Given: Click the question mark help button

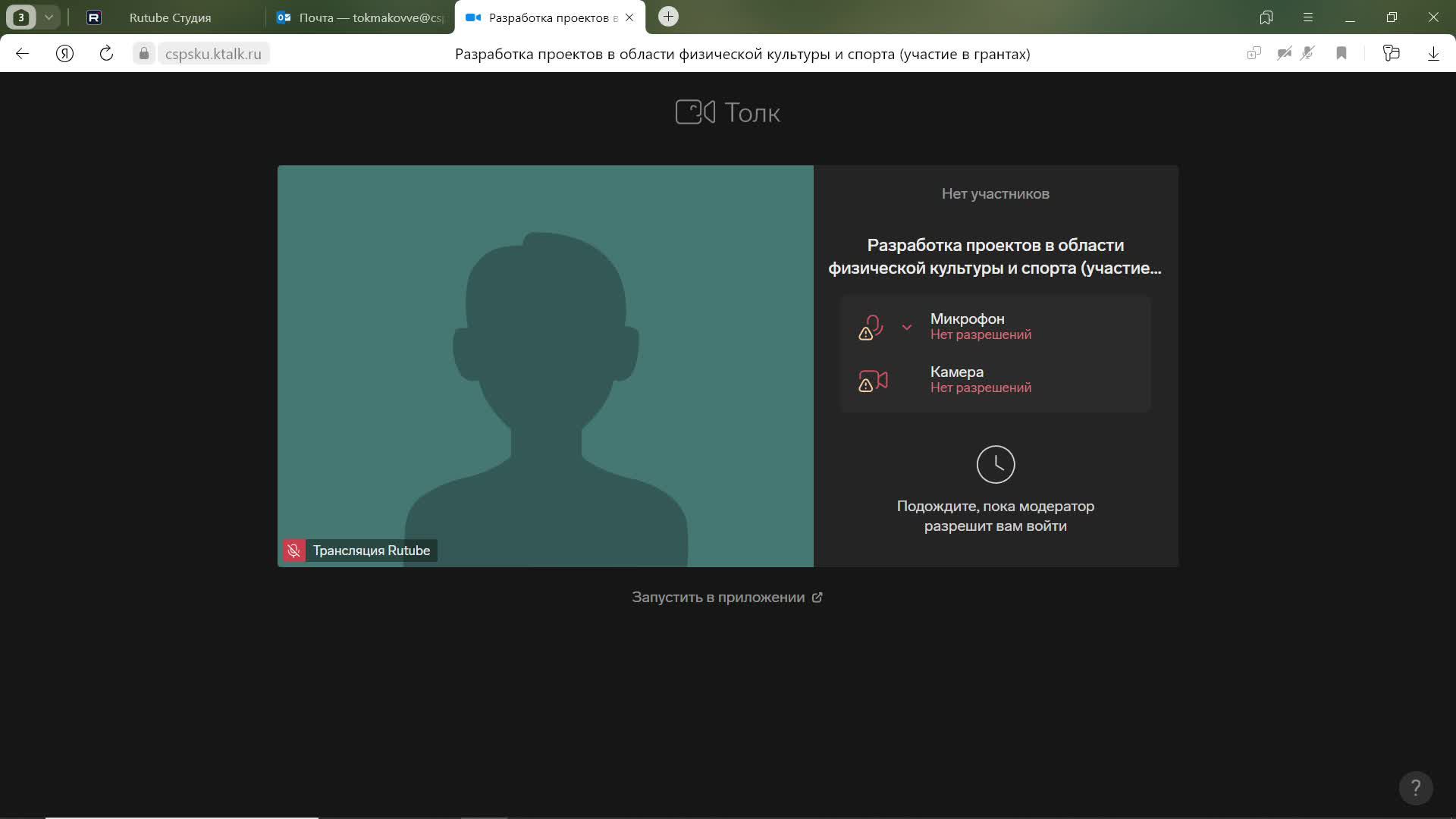Looking at the screenshot, I should click(1415, 788).
